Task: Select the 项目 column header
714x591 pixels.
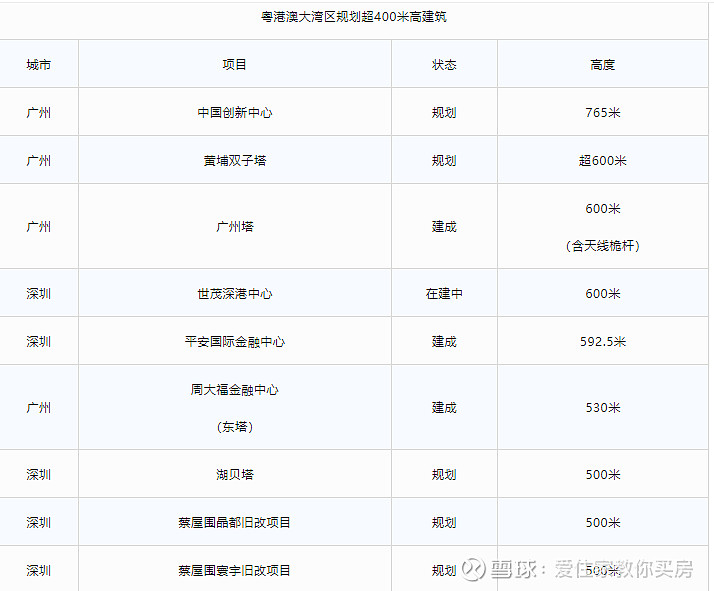Action: (x=235, y=65)
